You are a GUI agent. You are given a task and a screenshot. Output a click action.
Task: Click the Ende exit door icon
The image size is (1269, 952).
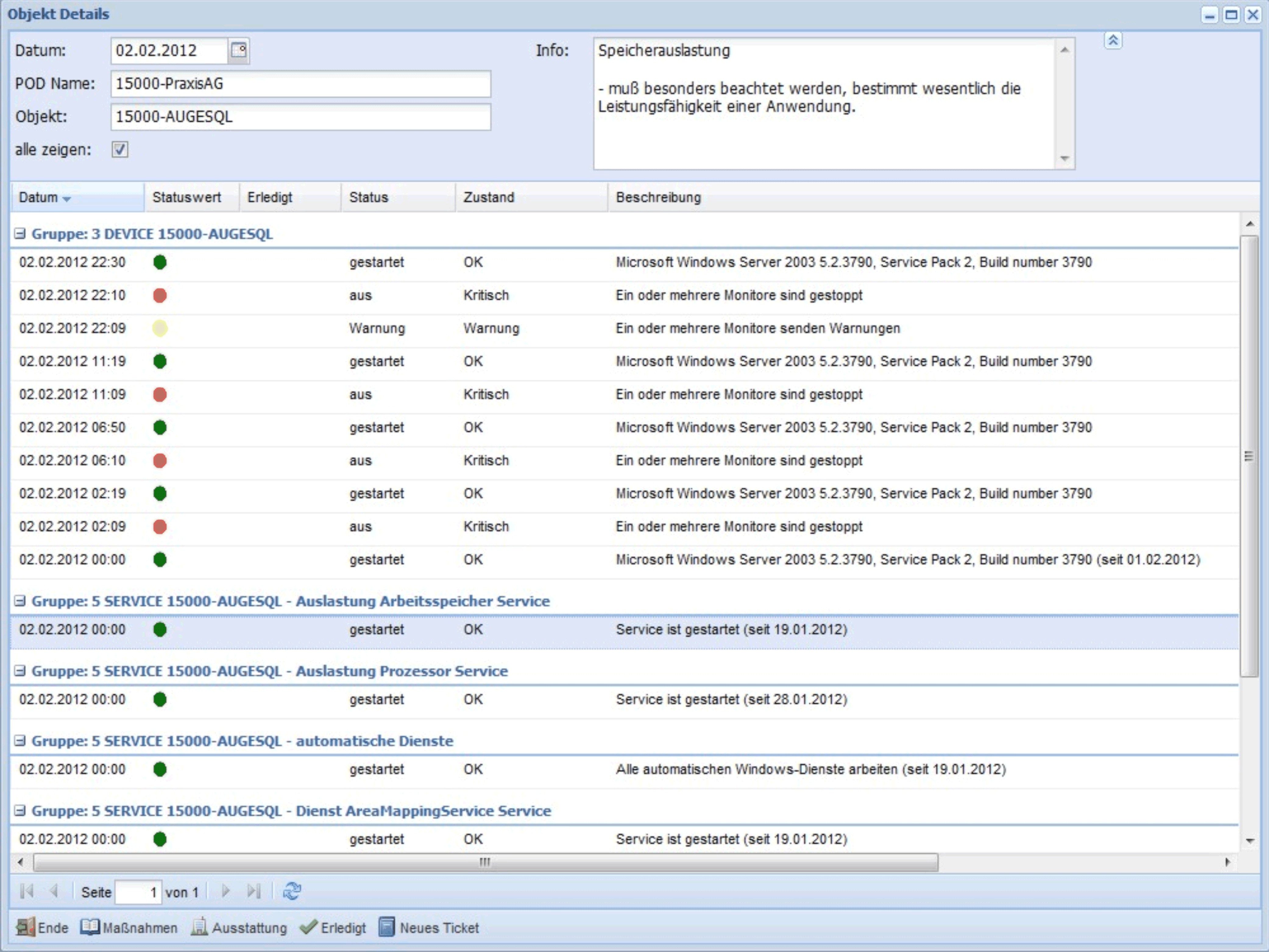(25, 927)
